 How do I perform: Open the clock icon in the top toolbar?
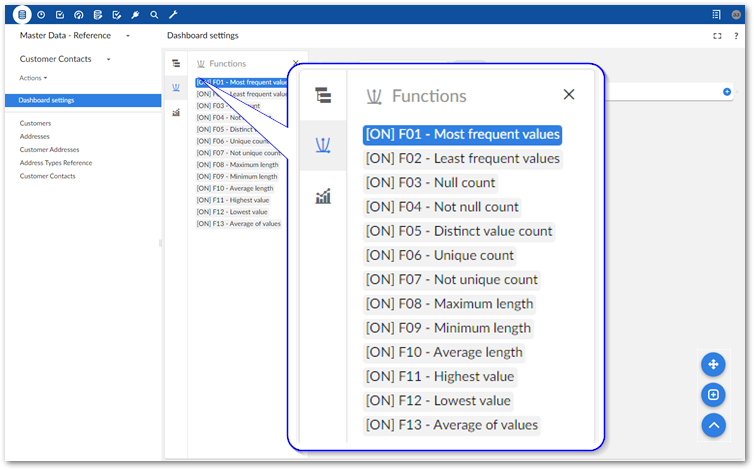[41, 15]
